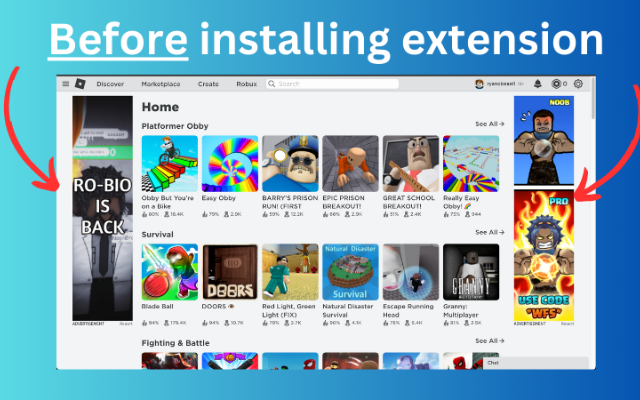This screenshot has height=400, width=640.
Task: See All Platformer Obby games
Action: tap(490, 124)
